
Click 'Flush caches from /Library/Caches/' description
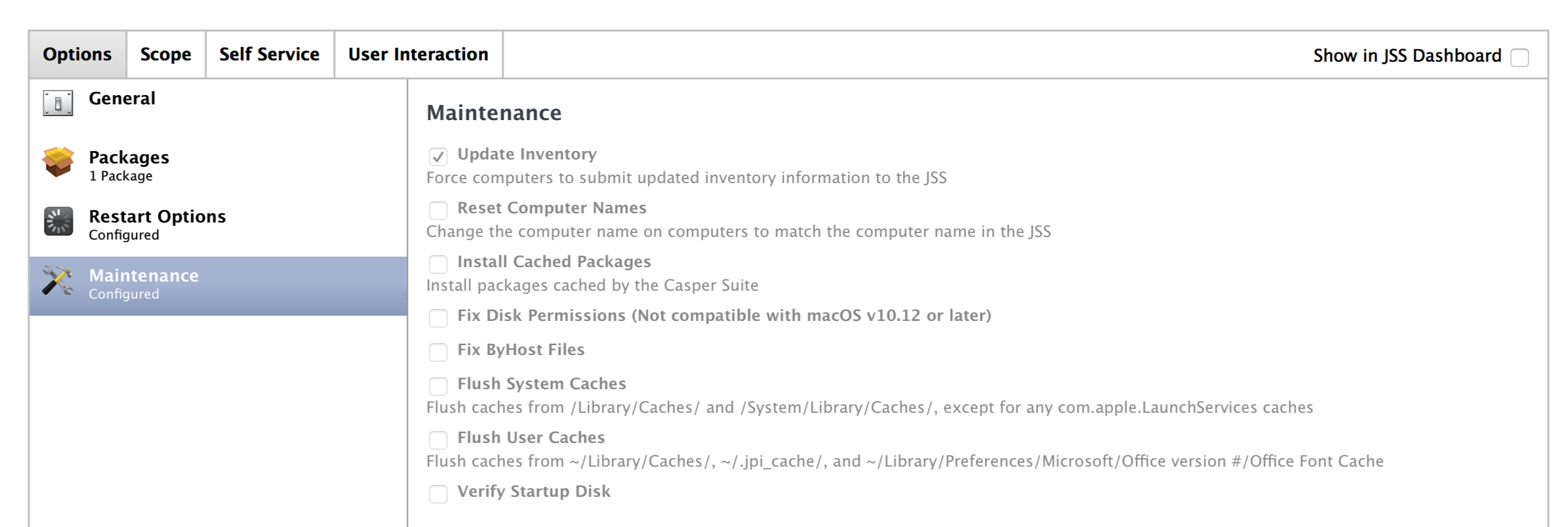click(x=870, y=408)
